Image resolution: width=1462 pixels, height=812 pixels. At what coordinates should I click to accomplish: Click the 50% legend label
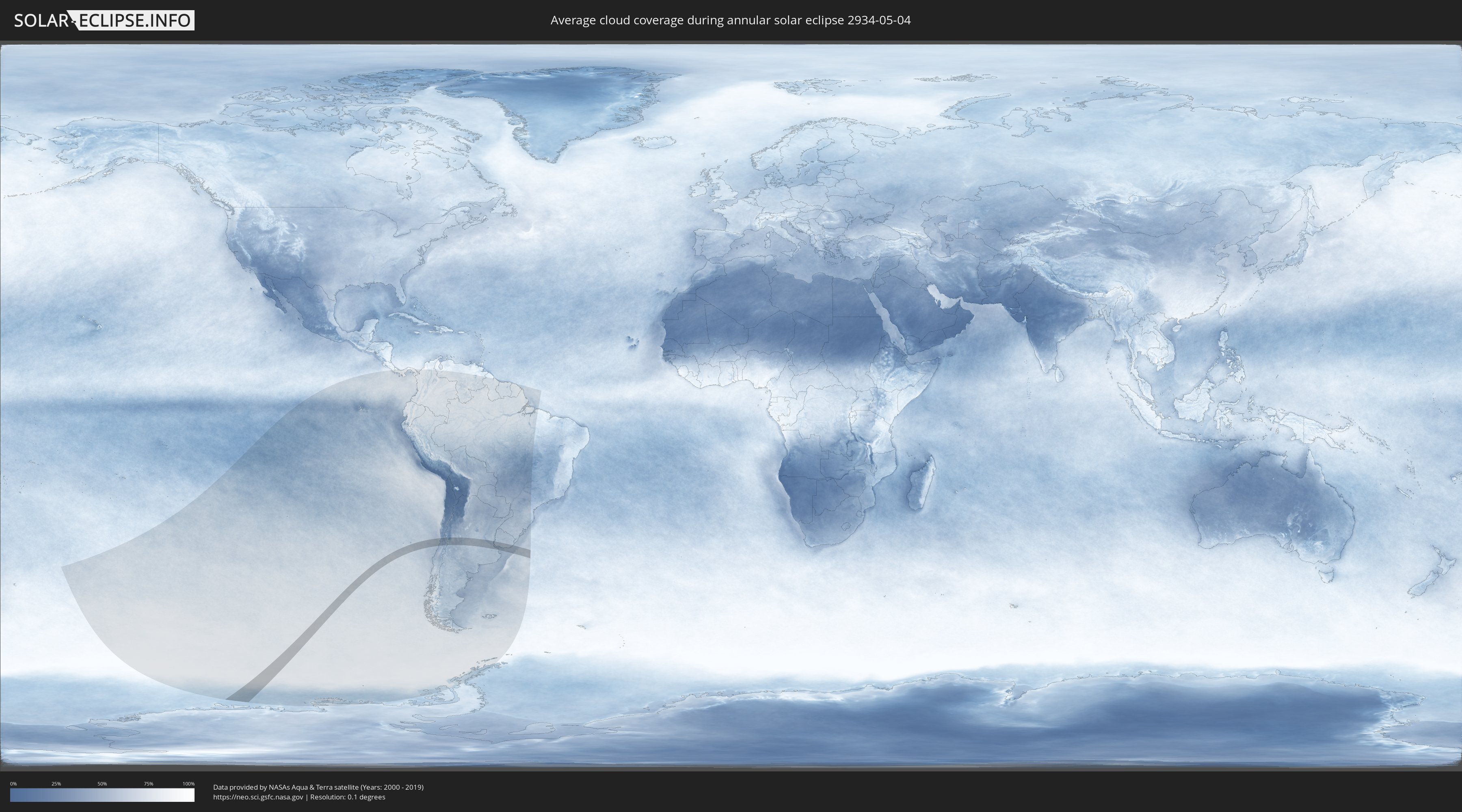[x=102, y=784]
